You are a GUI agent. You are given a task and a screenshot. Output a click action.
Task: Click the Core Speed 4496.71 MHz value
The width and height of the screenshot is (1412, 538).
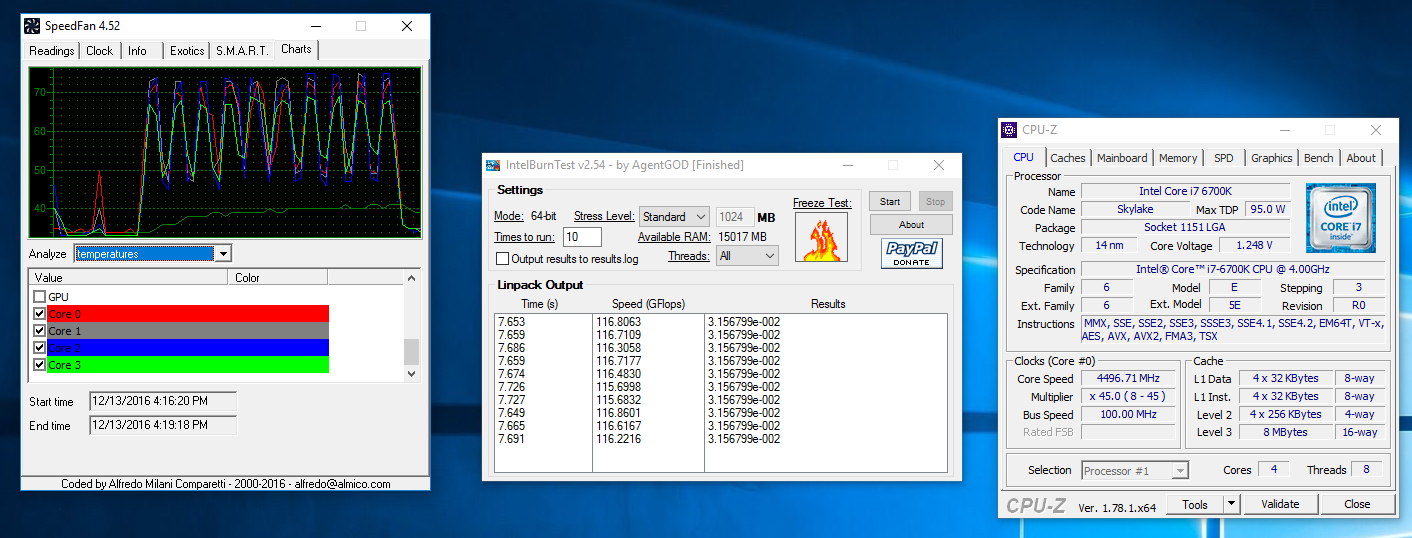[x=1128, y=379]
